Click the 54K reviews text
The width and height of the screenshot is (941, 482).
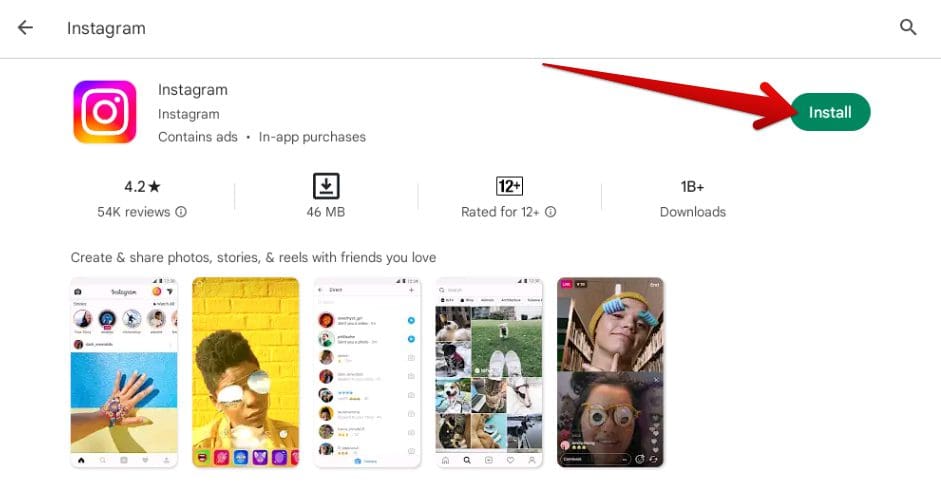point(134,212)
